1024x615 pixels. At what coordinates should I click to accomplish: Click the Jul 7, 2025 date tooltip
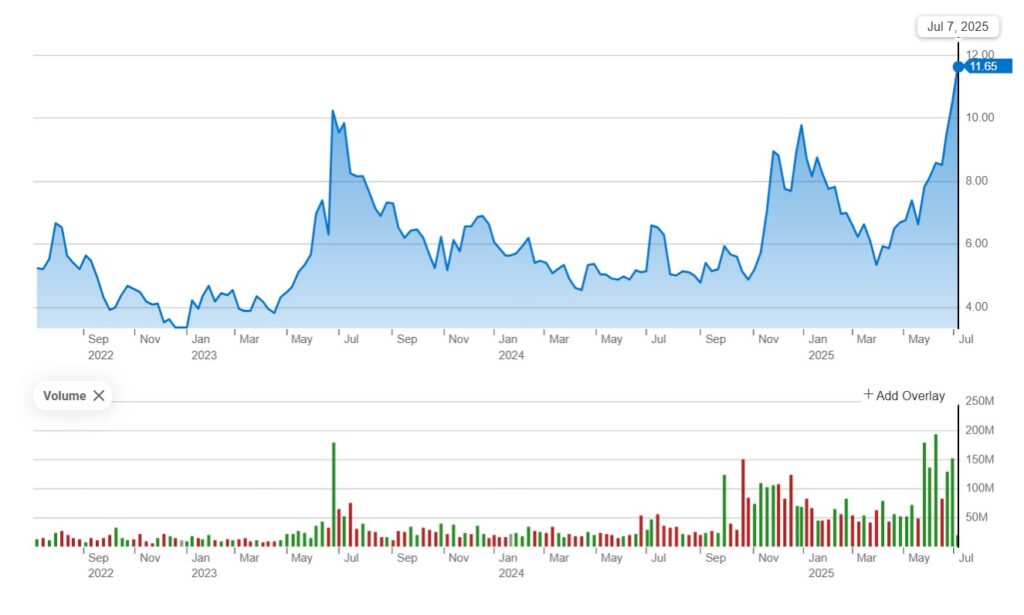pyautogui.click(x=957, y=27)
